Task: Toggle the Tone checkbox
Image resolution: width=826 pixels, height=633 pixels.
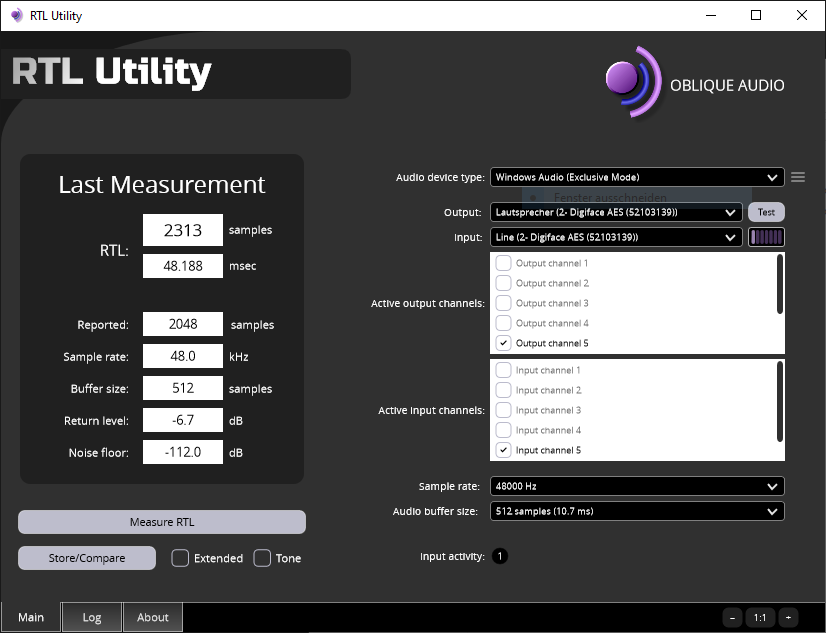Action: [x=262, y=558]
